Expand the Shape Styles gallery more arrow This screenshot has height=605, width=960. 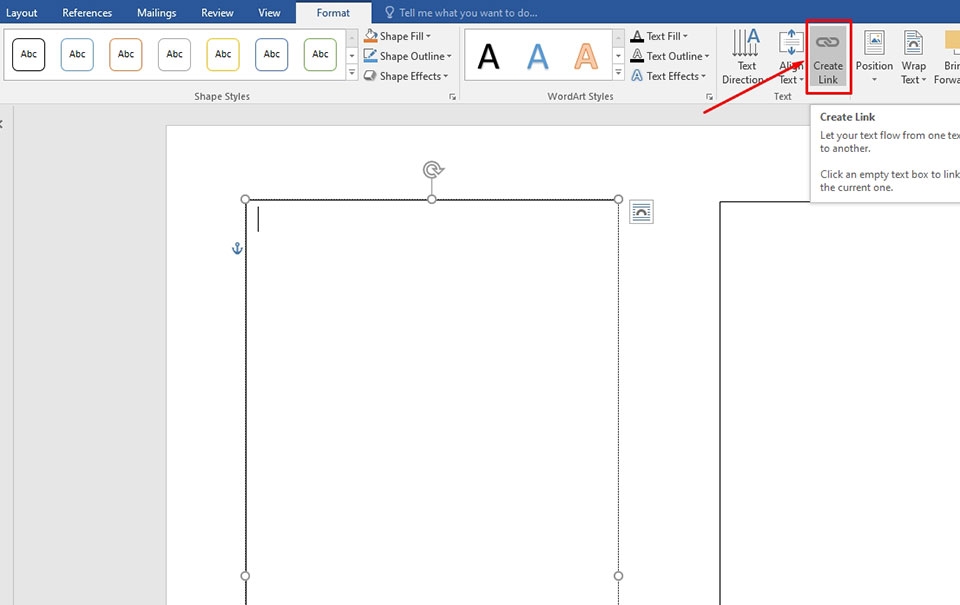click(352, 73)
